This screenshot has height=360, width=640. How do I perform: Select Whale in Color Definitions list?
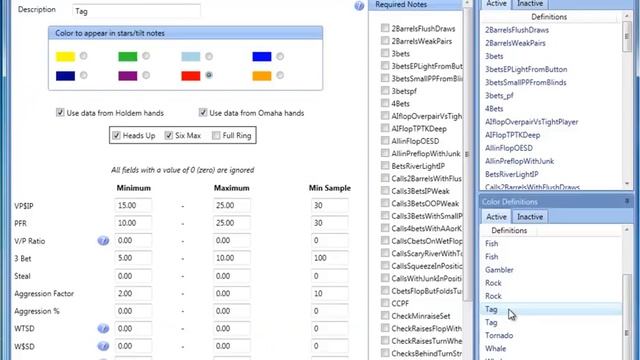(496, 349)
